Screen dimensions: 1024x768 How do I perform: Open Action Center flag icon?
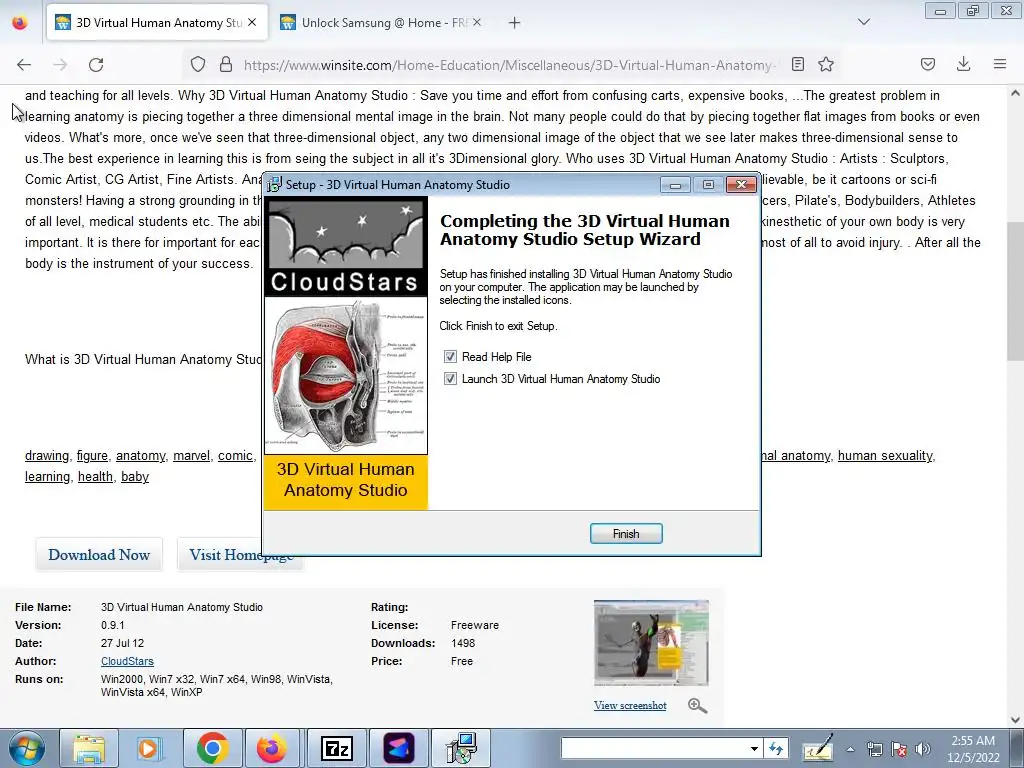pyautogui.click(x=899, y=749)
